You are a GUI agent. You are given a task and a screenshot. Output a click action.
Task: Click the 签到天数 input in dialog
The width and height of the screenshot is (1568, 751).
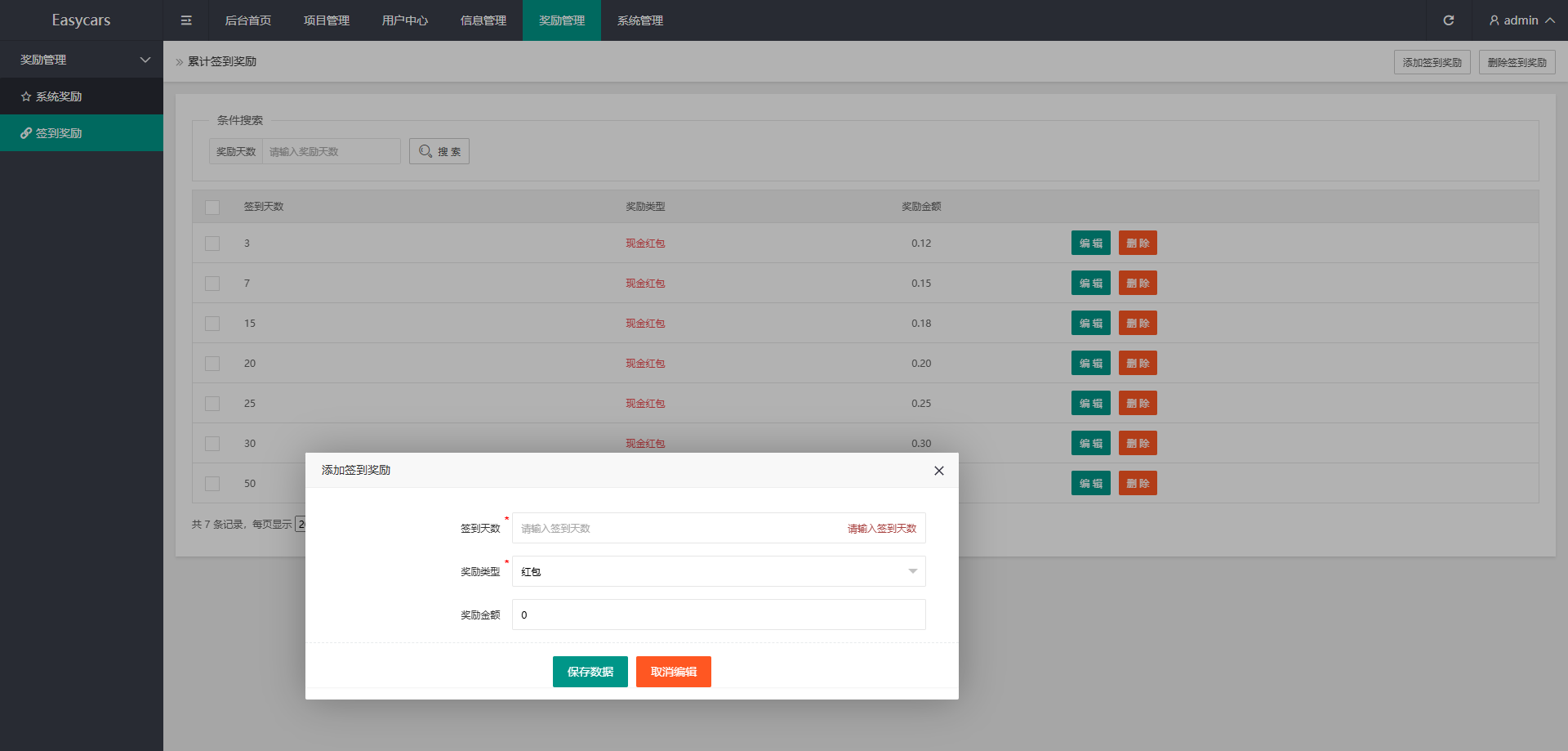coord(678,529)
